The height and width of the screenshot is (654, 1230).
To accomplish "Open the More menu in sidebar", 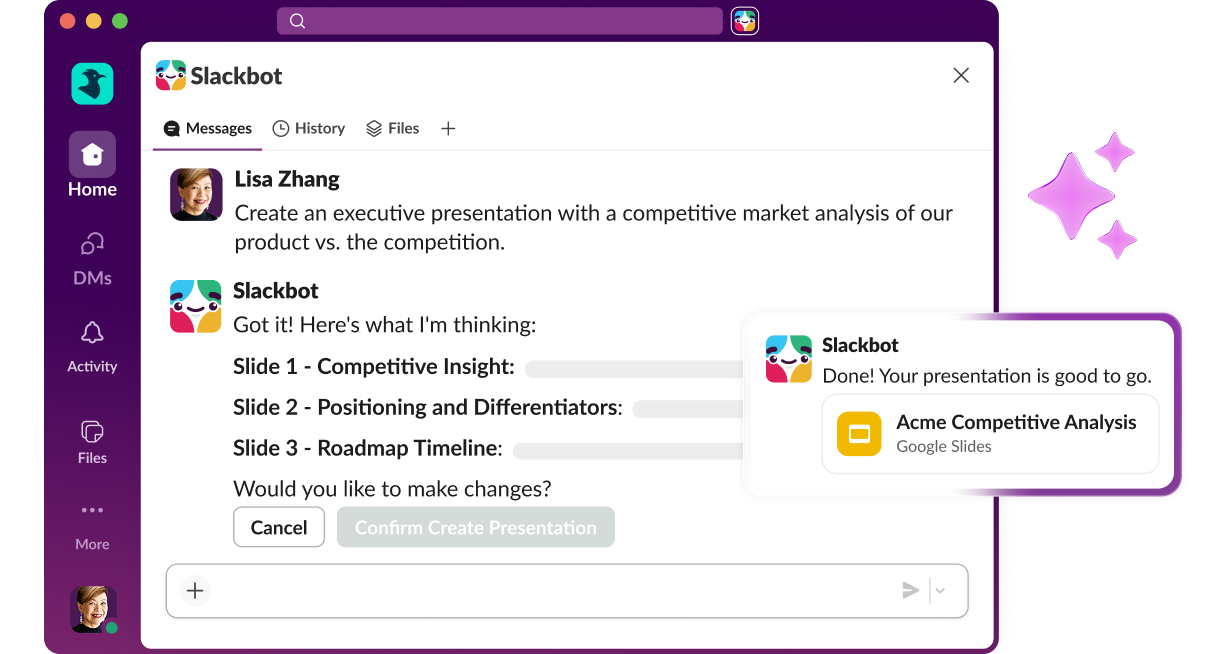I will click(x=92, y=526).
